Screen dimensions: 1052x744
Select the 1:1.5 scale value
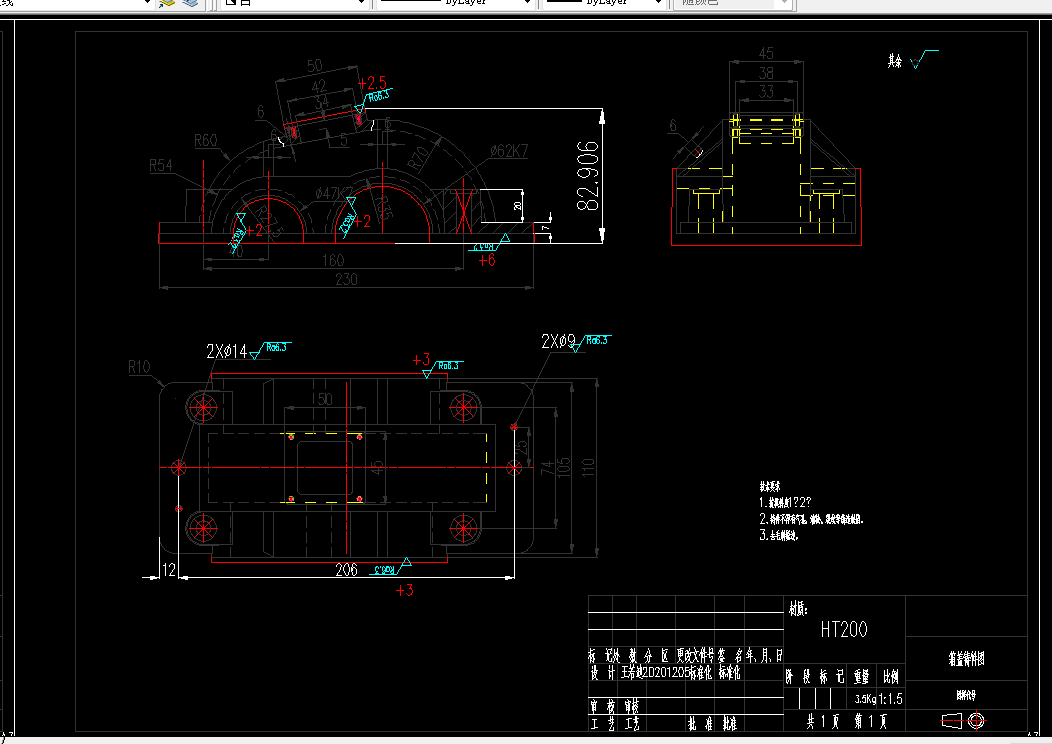891,699
